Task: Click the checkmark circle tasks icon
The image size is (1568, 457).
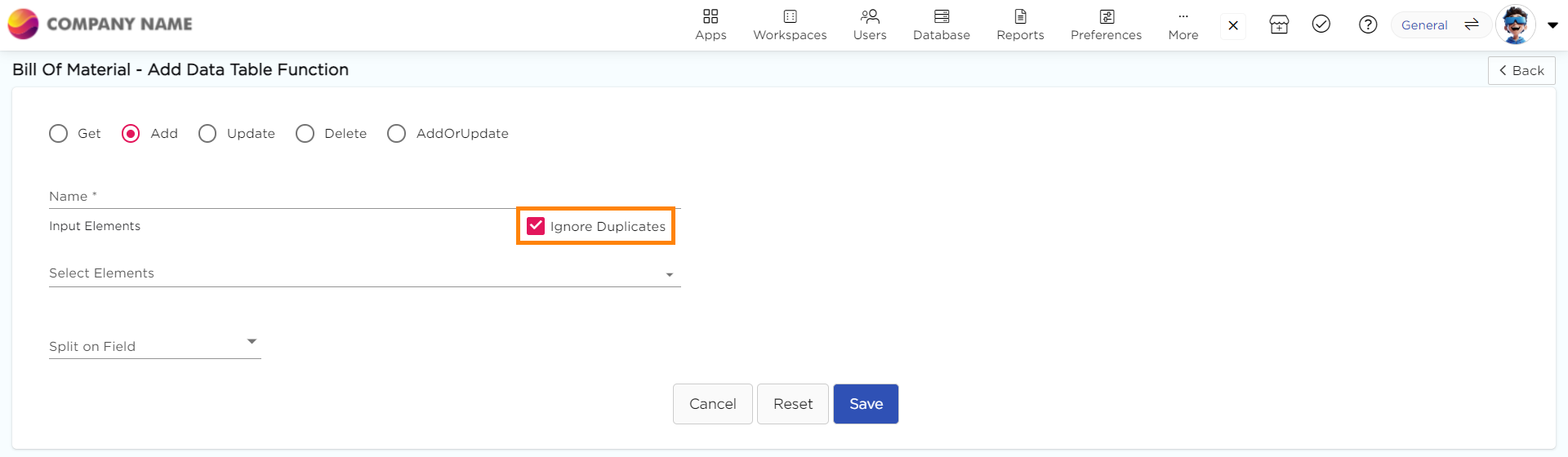Action: [x=1321, y=24]
